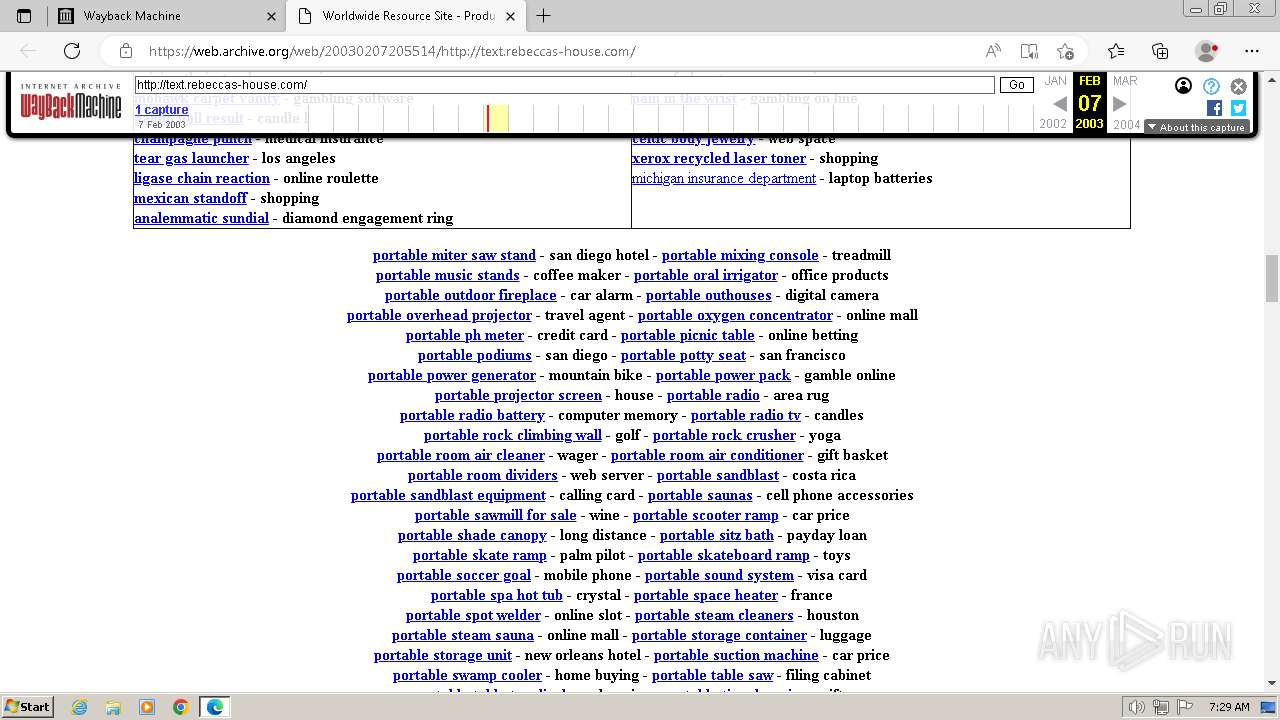Click the Windows Start button
Screen dimensions: 1280x720
pyautogui.click(x=27, y=707)
